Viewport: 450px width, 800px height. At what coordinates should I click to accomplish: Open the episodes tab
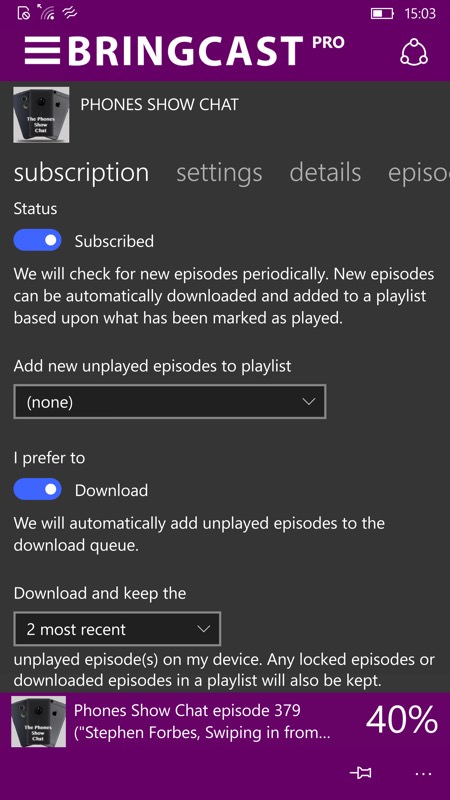[418, 173]
